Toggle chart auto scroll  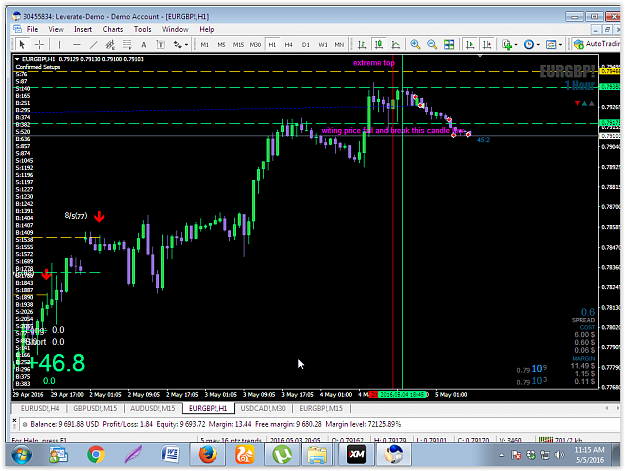[470, 44]
